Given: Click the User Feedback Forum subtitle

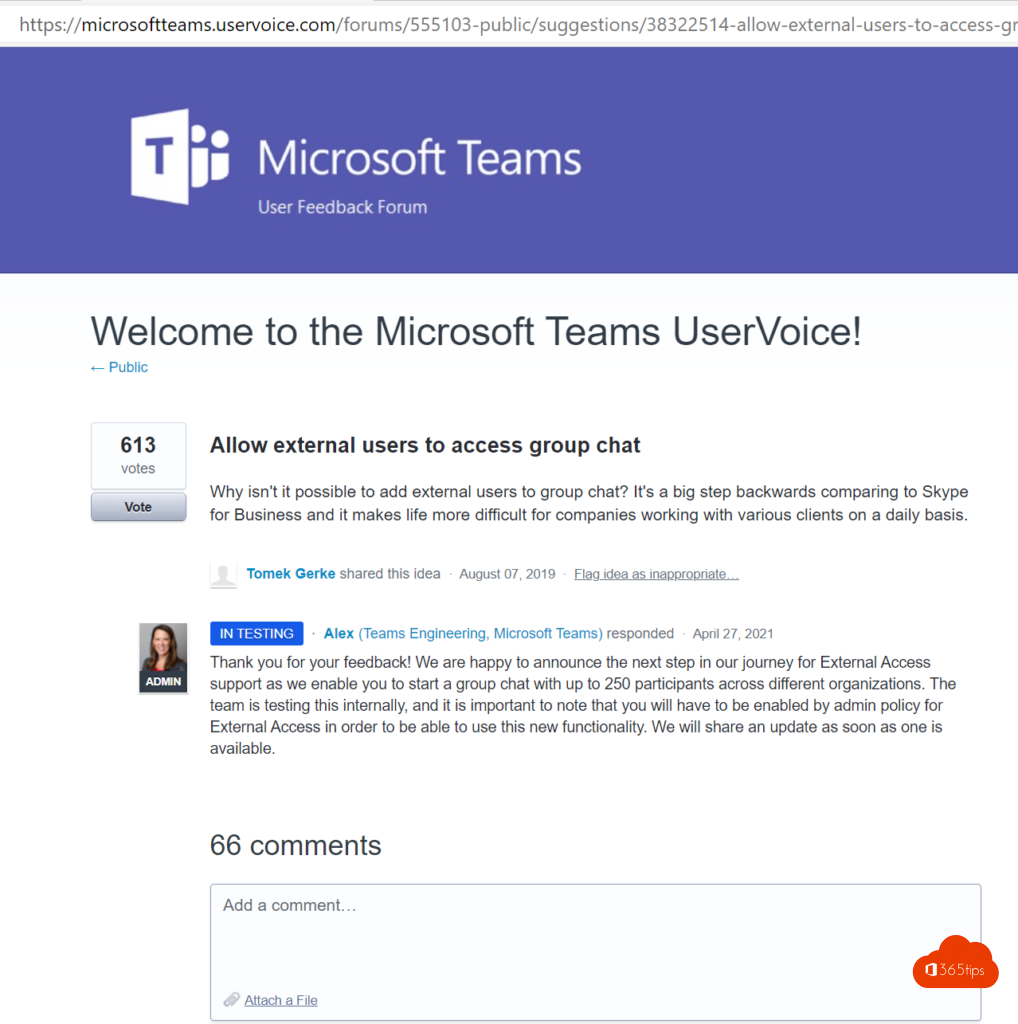Looking at the screenshot, I should 342,207.
